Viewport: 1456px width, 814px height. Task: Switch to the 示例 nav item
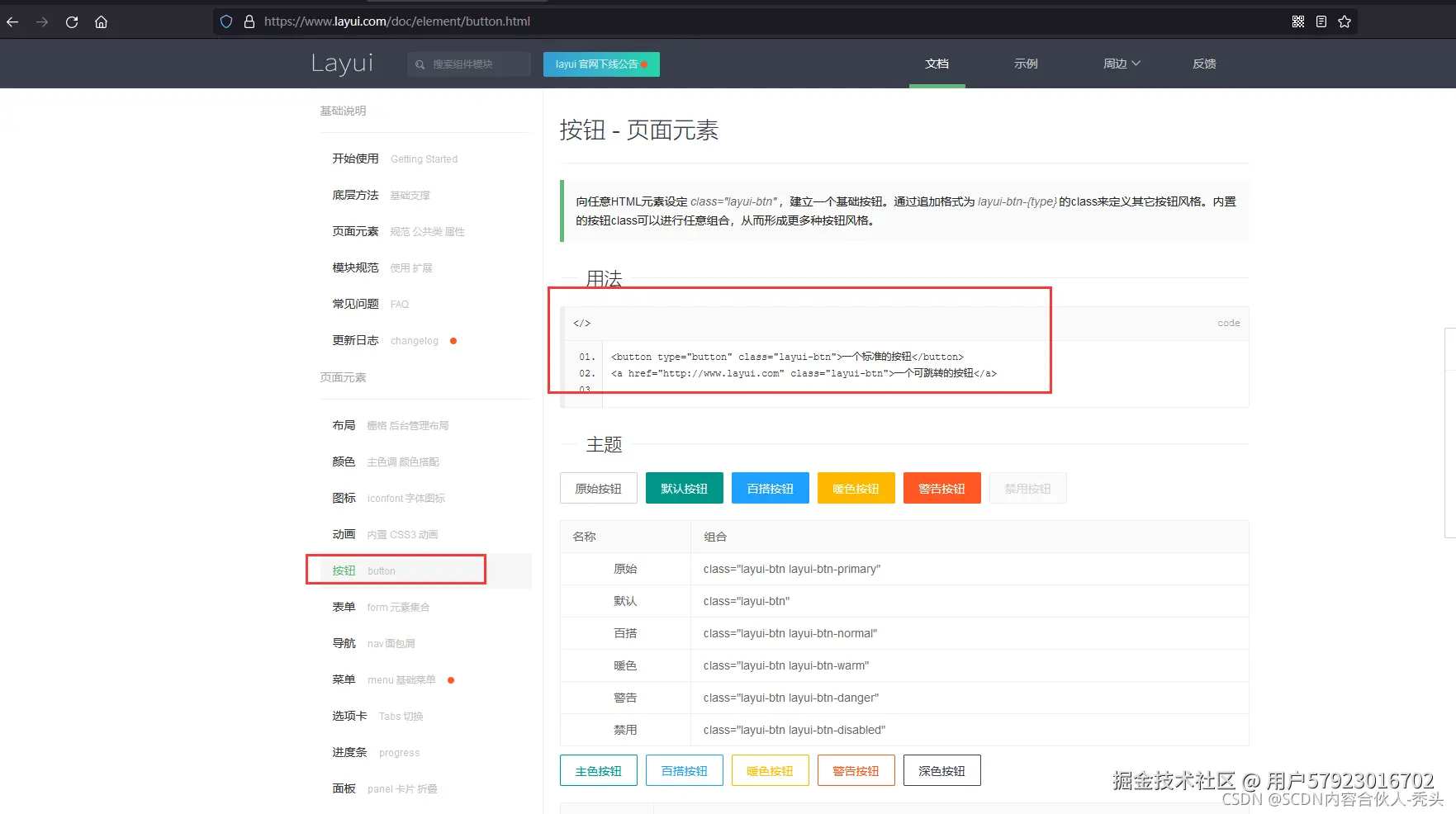1025,64
